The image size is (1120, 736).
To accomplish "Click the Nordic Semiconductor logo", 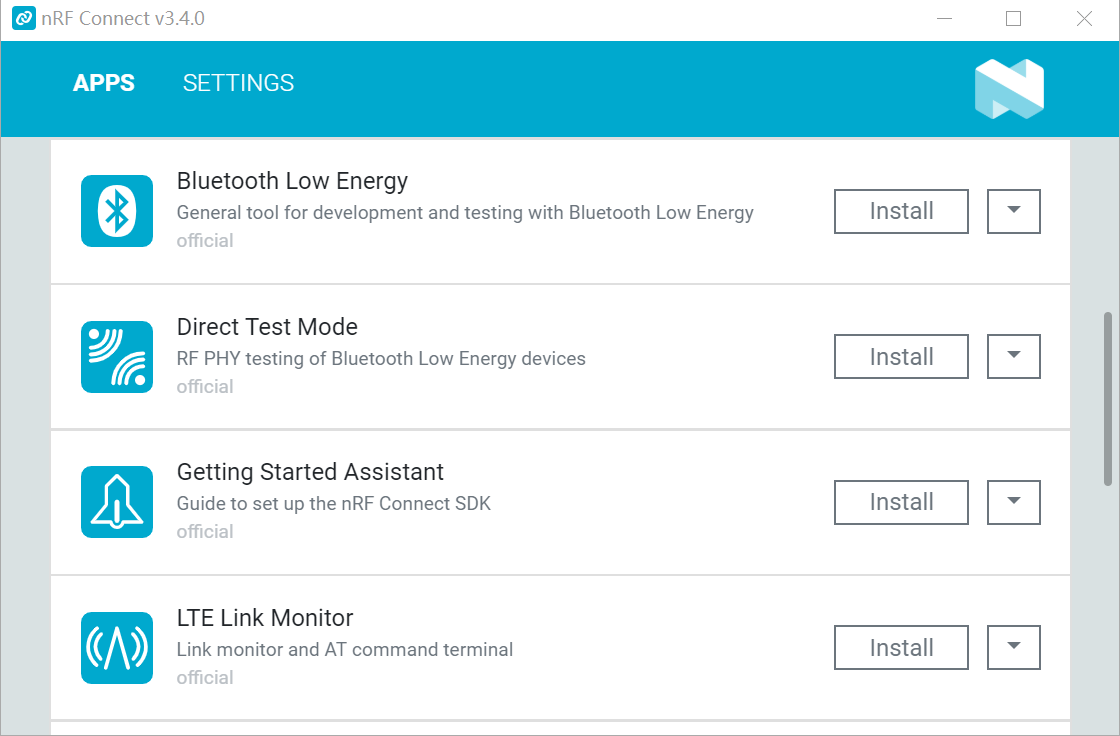I will point(1009,89).
